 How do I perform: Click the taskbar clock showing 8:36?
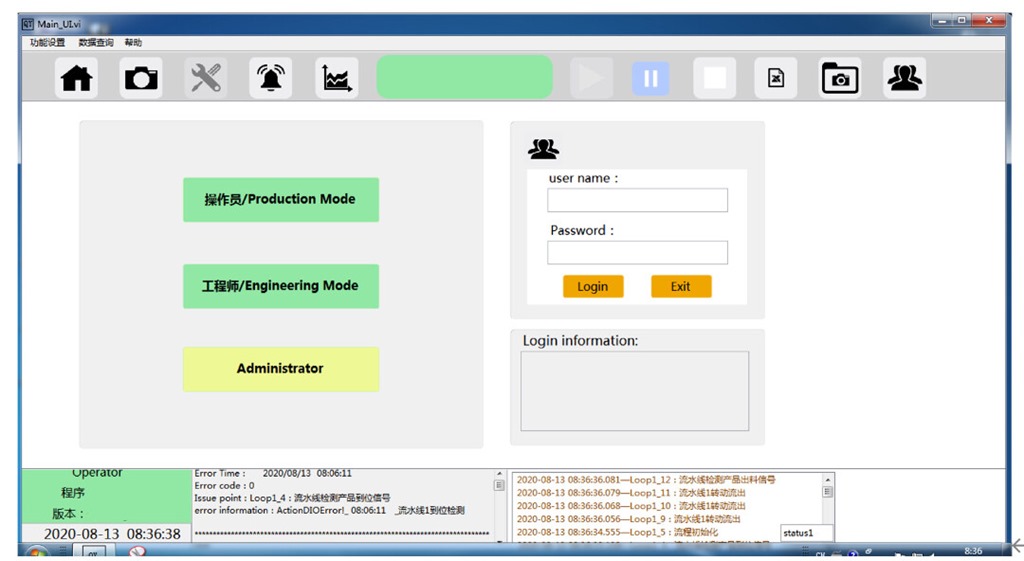[973, 551]
